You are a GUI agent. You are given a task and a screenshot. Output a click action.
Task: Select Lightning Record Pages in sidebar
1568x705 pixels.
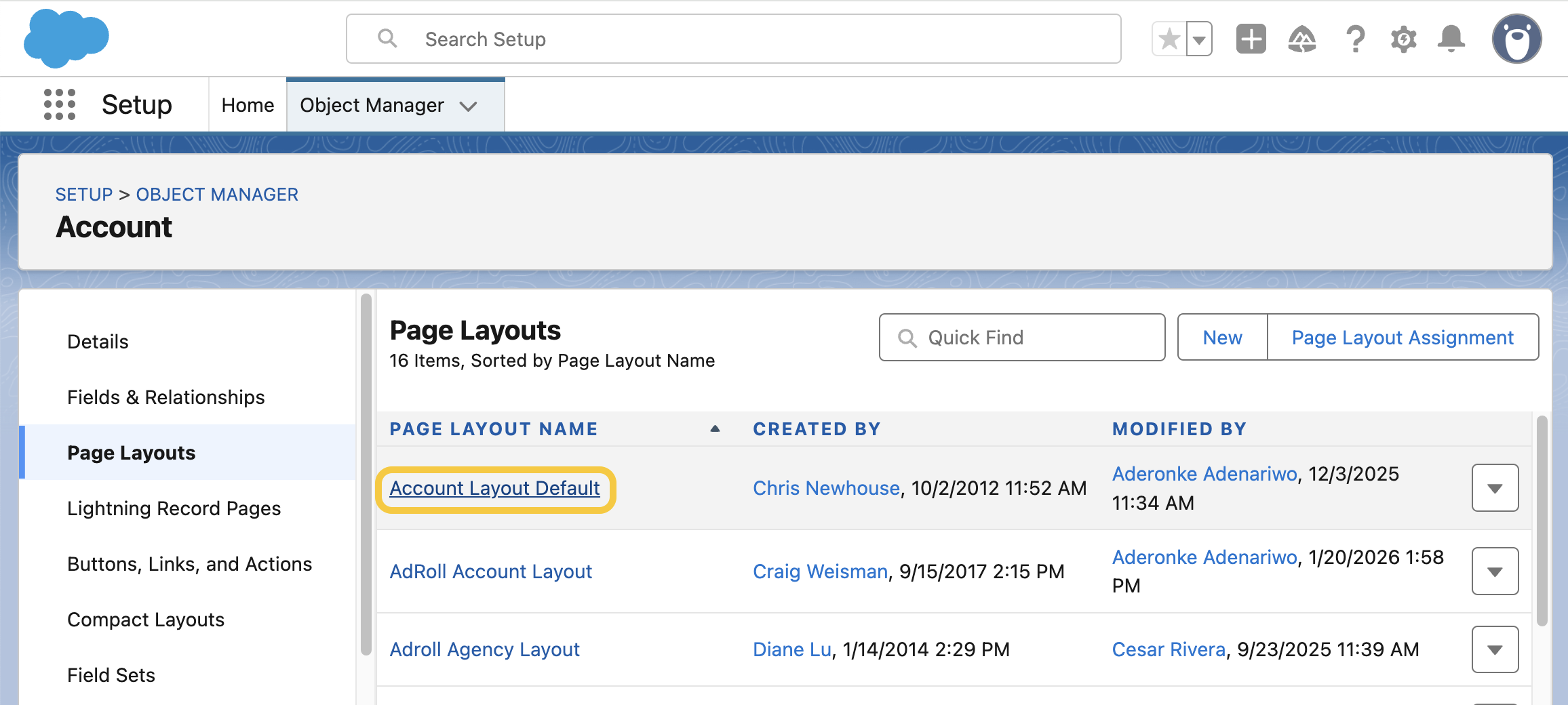(x=174, y=508)
